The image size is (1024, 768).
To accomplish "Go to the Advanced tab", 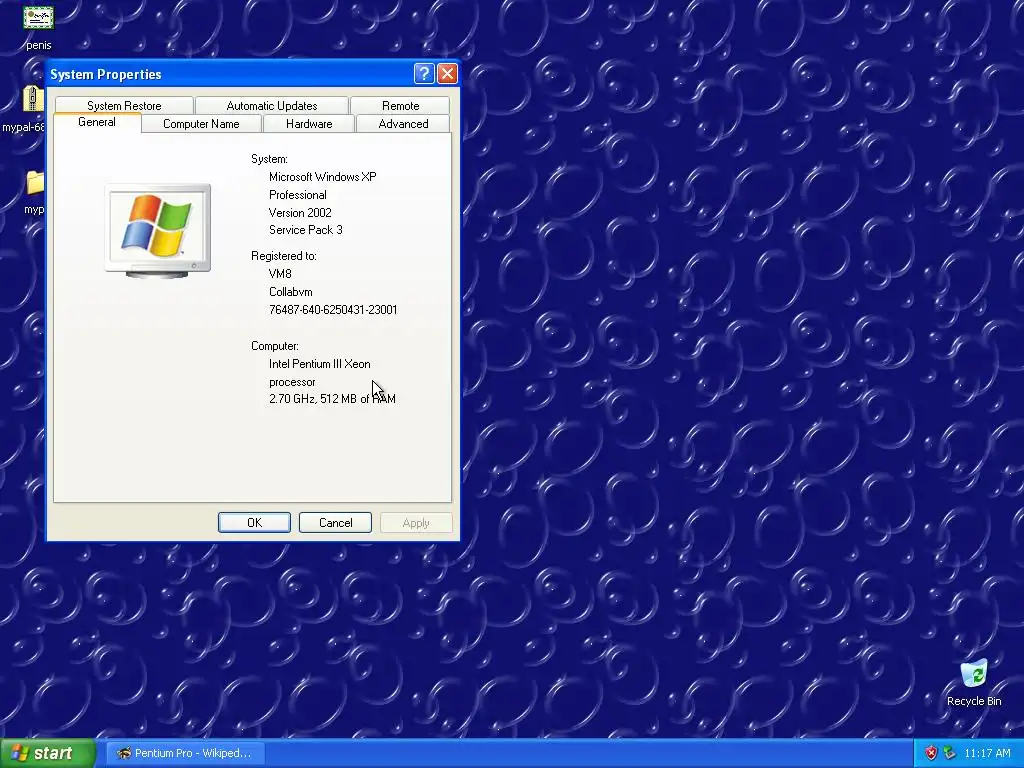I will click(403, 123).
